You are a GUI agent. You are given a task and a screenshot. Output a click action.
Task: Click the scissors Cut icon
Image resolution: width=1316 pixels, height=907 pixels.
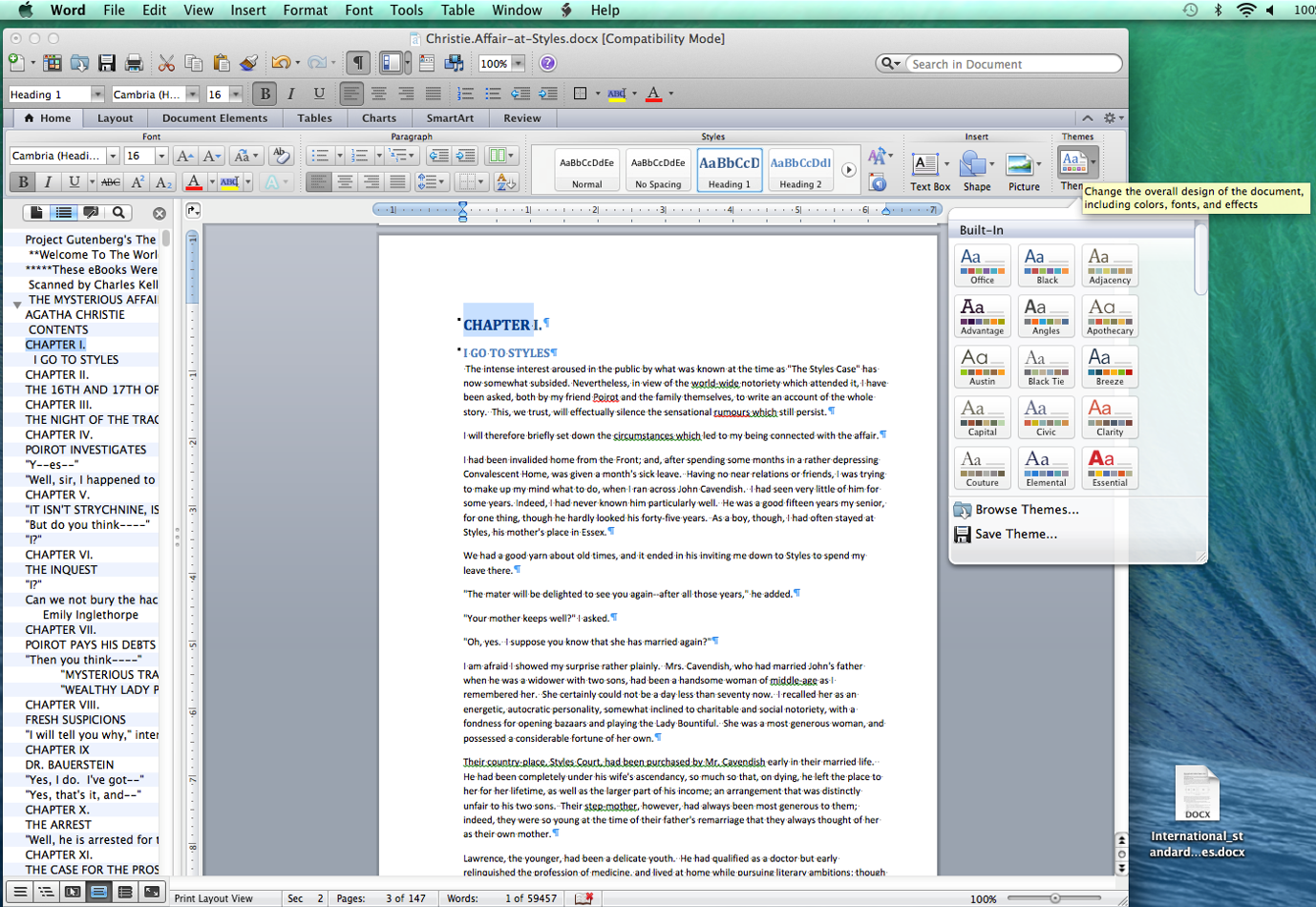166,64
